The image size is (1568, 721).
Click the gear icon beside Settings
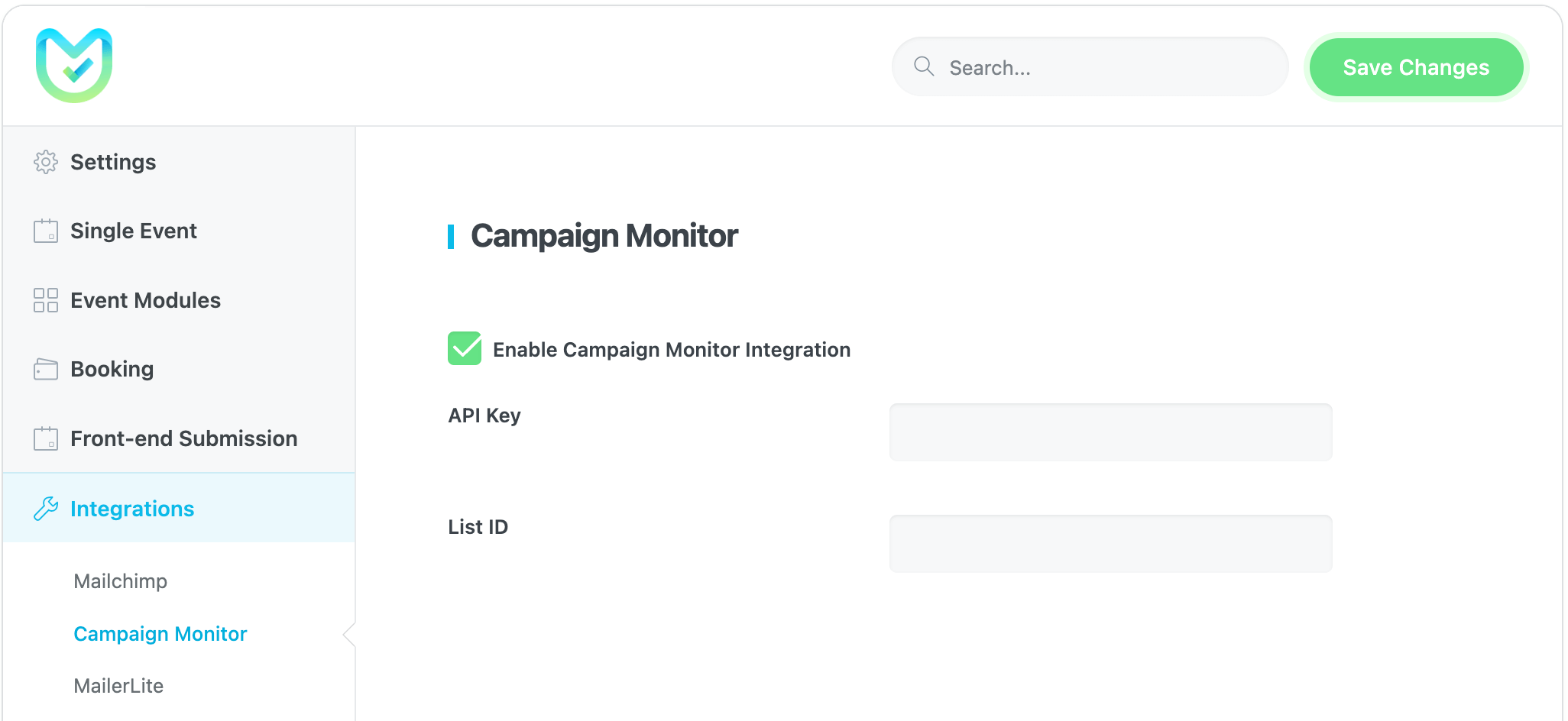46,162
